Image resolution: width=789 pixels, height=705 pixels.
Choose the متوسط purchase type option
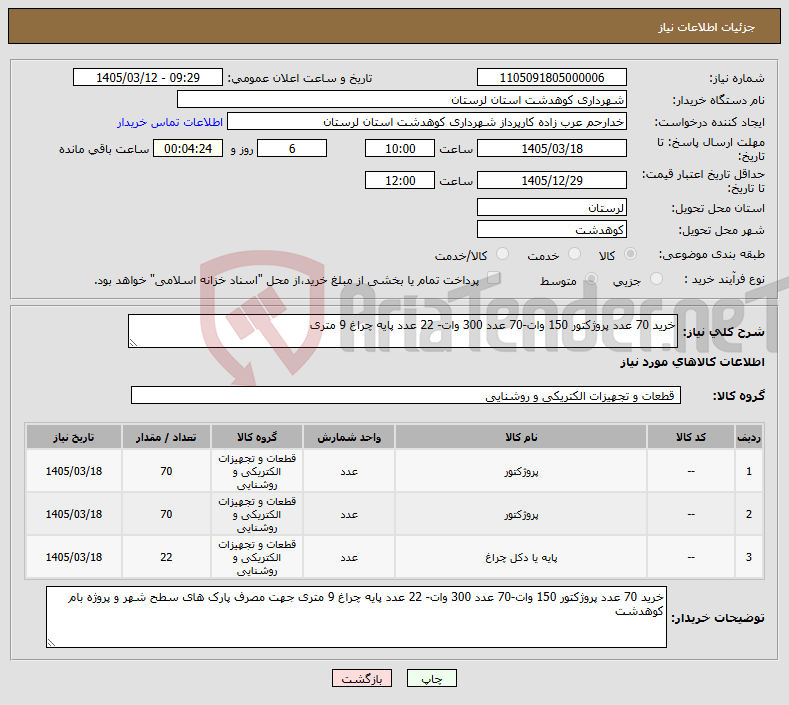[591, 279]
